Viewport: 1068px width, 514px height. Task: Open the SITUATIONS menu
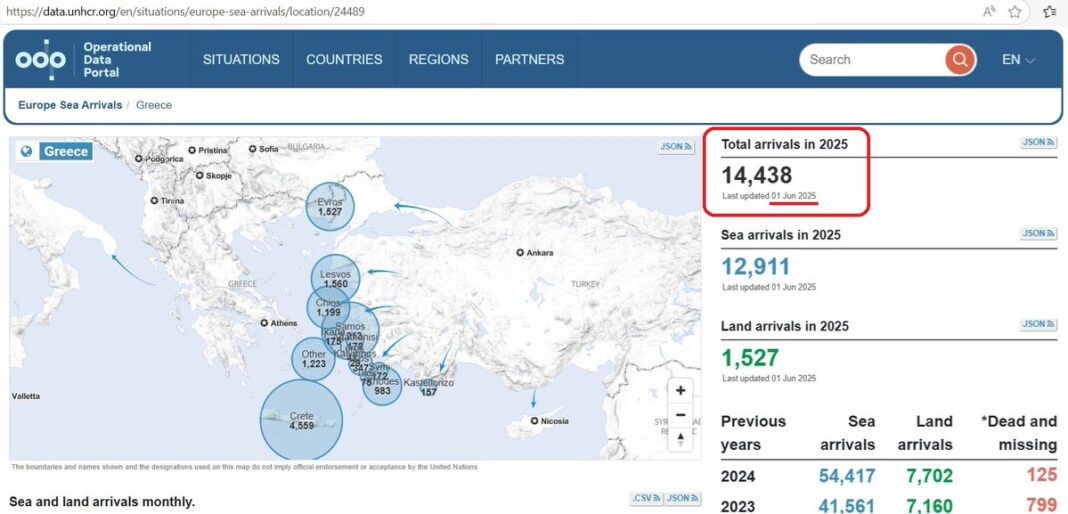[x=241, y=60]
